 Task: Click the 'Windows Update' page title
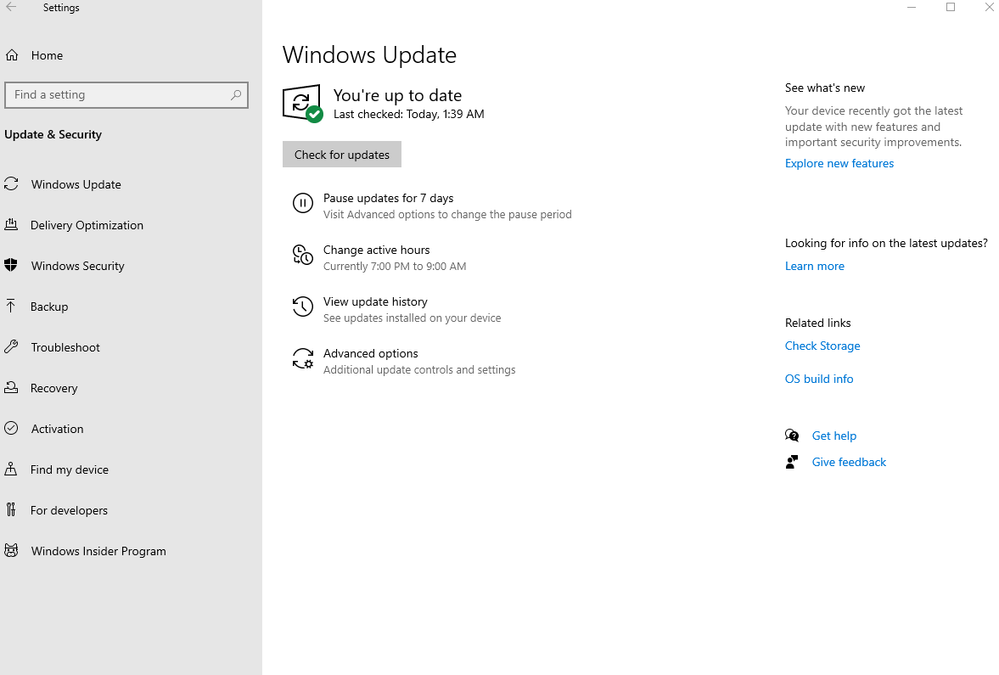click(x=370, y=55)
